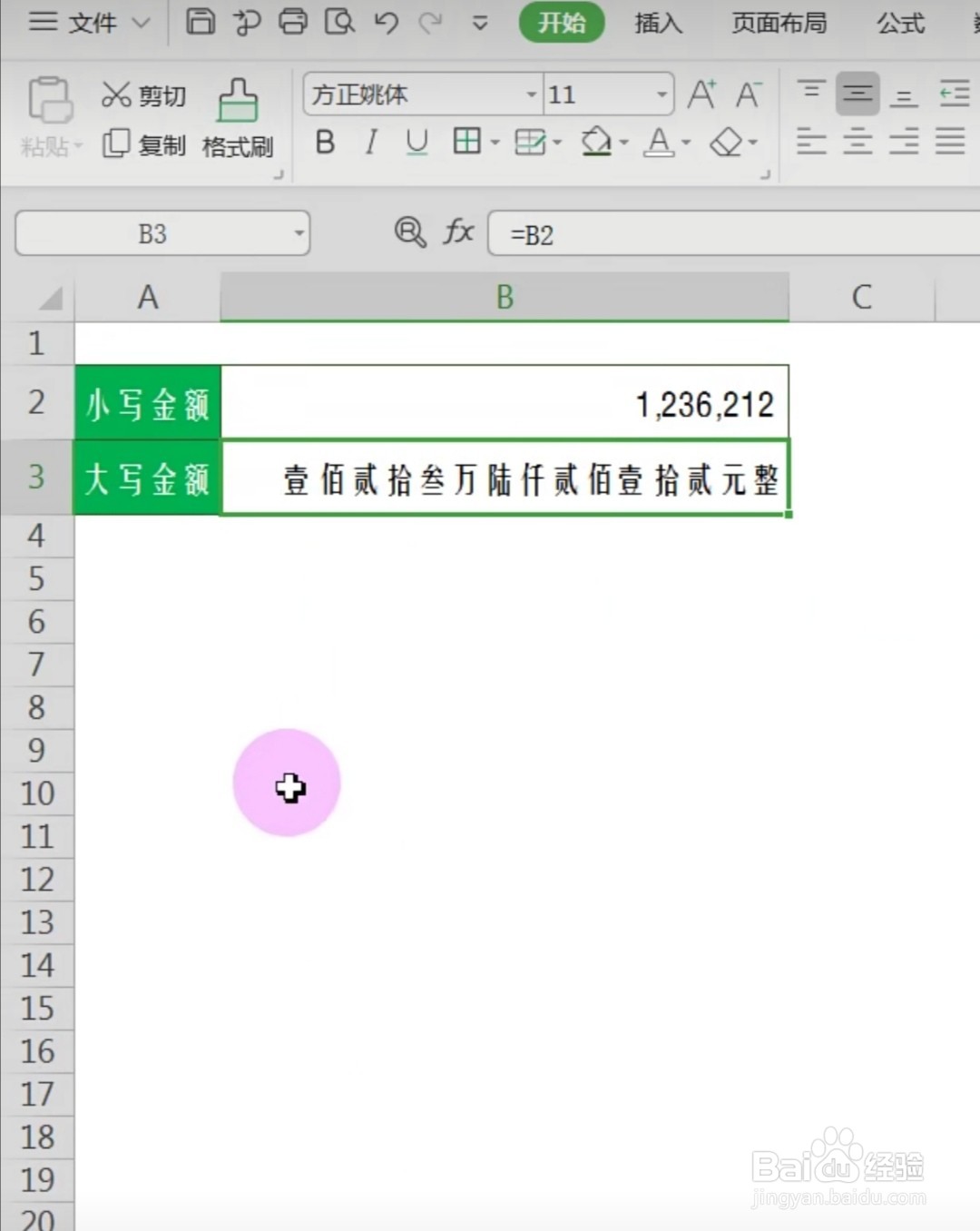The width and height of the screenshot is (980, 1231).
Task: Select the italic formatting icon
Action: click(x=370, y=143)
